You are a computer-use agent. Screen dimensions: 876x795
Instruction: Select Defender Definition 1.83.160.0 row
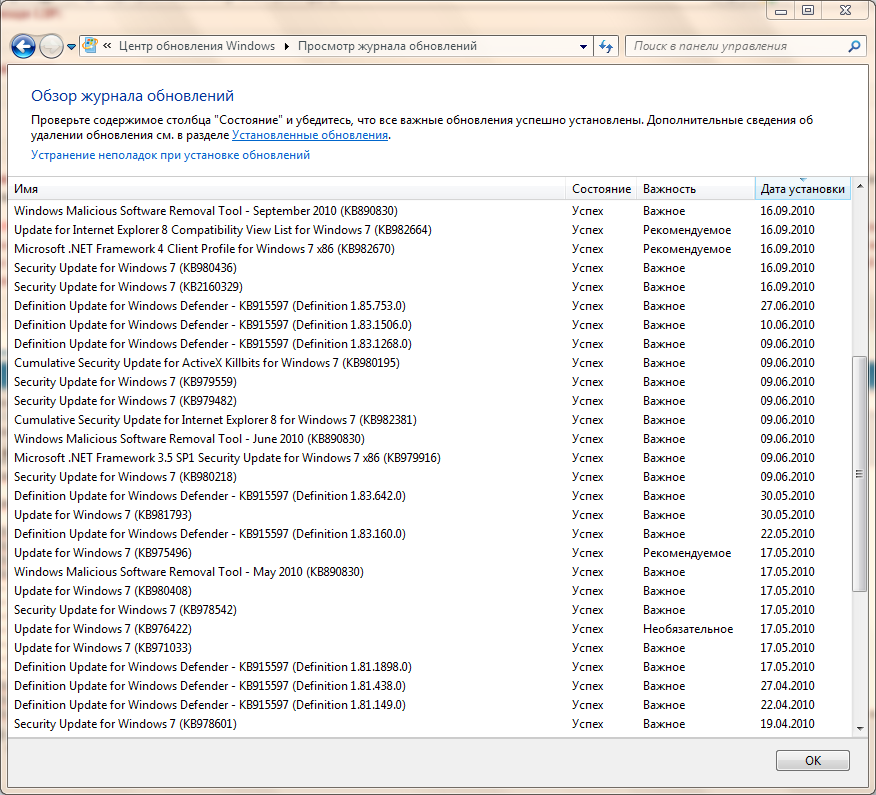(x=429, y=534)
